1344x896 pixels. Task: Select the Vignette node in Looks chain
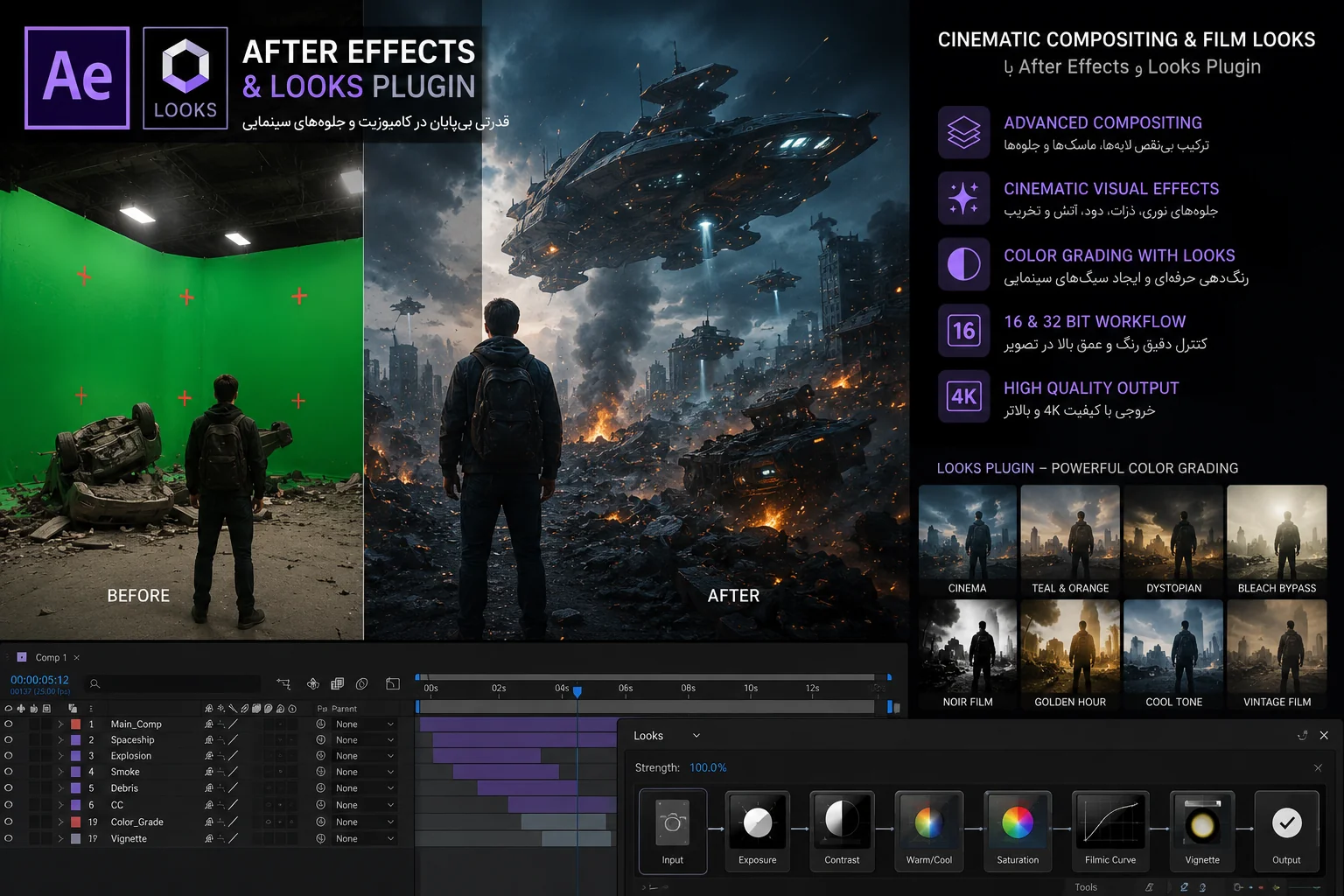[x=1202, y=830]
